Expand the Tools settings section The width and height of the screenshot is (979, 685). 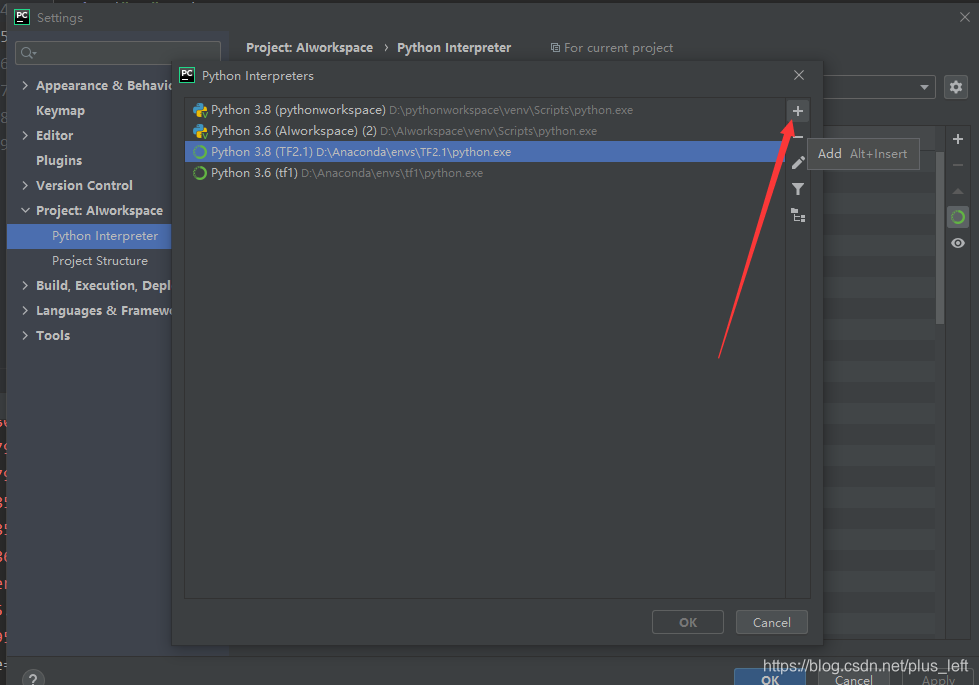point(25,335)
